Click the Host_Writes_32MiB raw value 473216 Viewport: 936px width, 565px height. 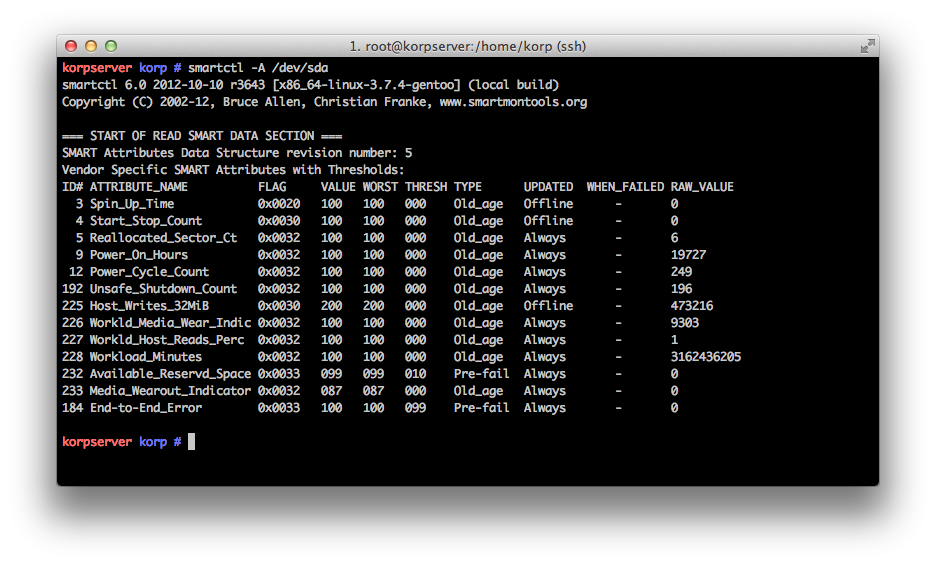point(692,306)
